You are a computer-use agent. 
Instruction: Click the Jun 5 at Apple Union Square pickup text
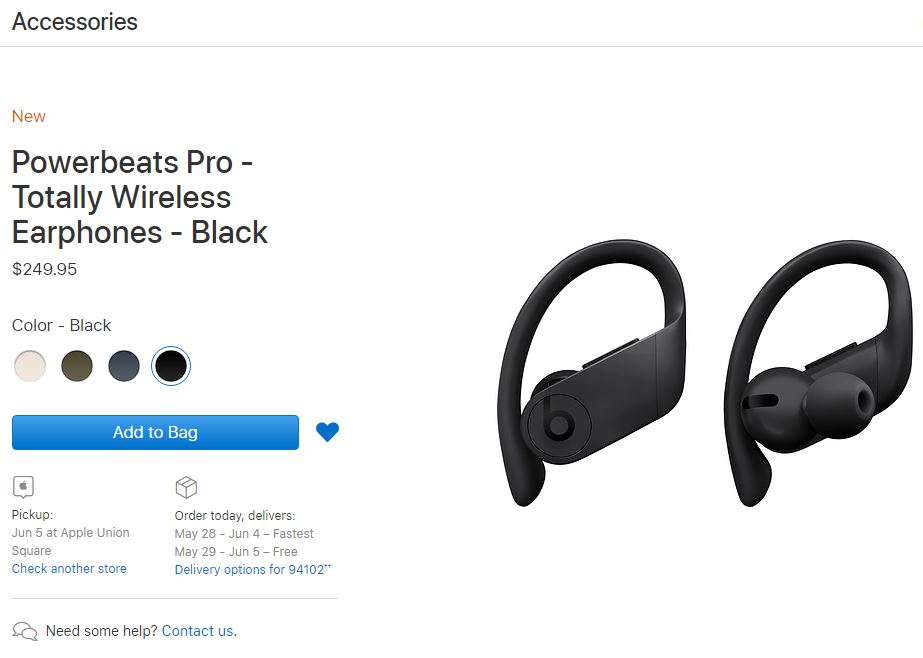(x=71, y=541)
